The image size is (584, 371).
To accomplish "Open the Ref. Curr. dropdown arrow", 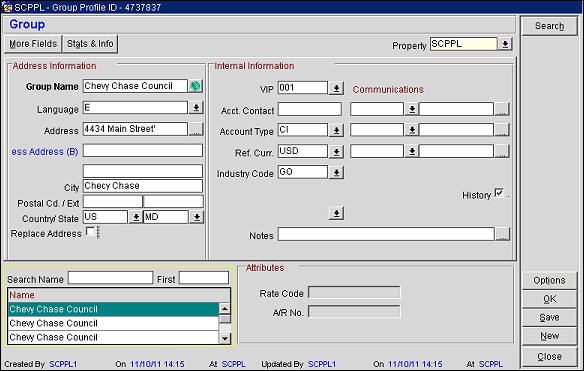I will tap(336, 152).
